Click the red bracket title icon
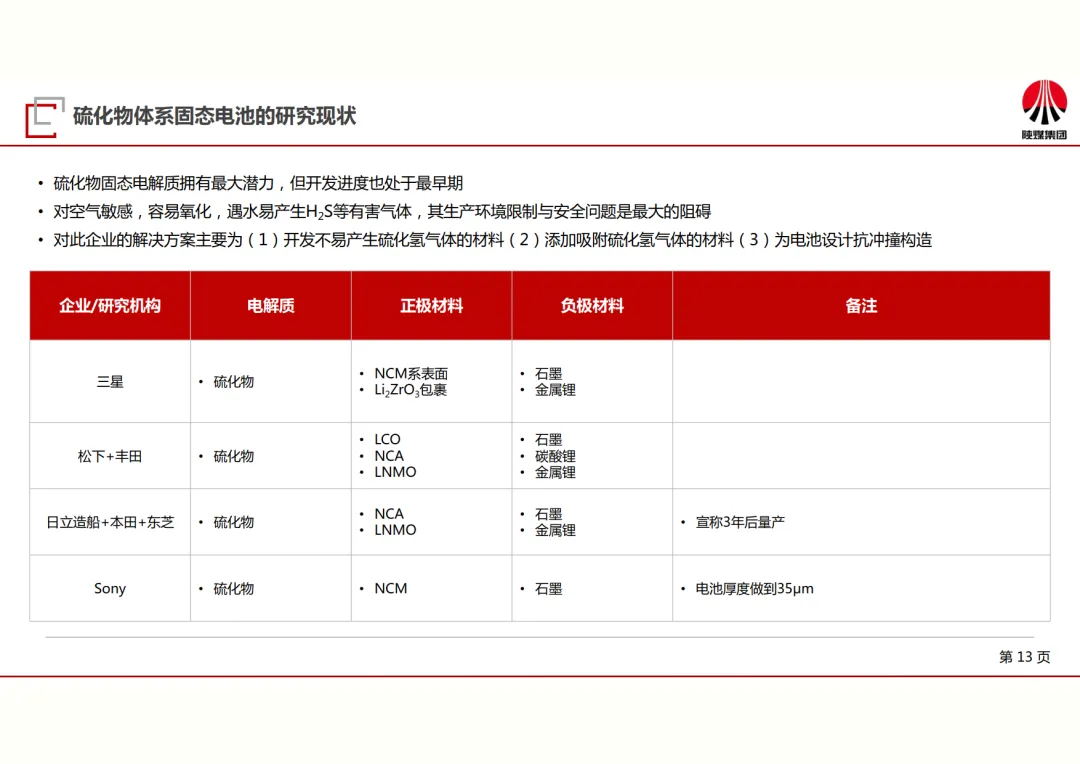This screenshot has width=1080, height=764. pos(45,117)
